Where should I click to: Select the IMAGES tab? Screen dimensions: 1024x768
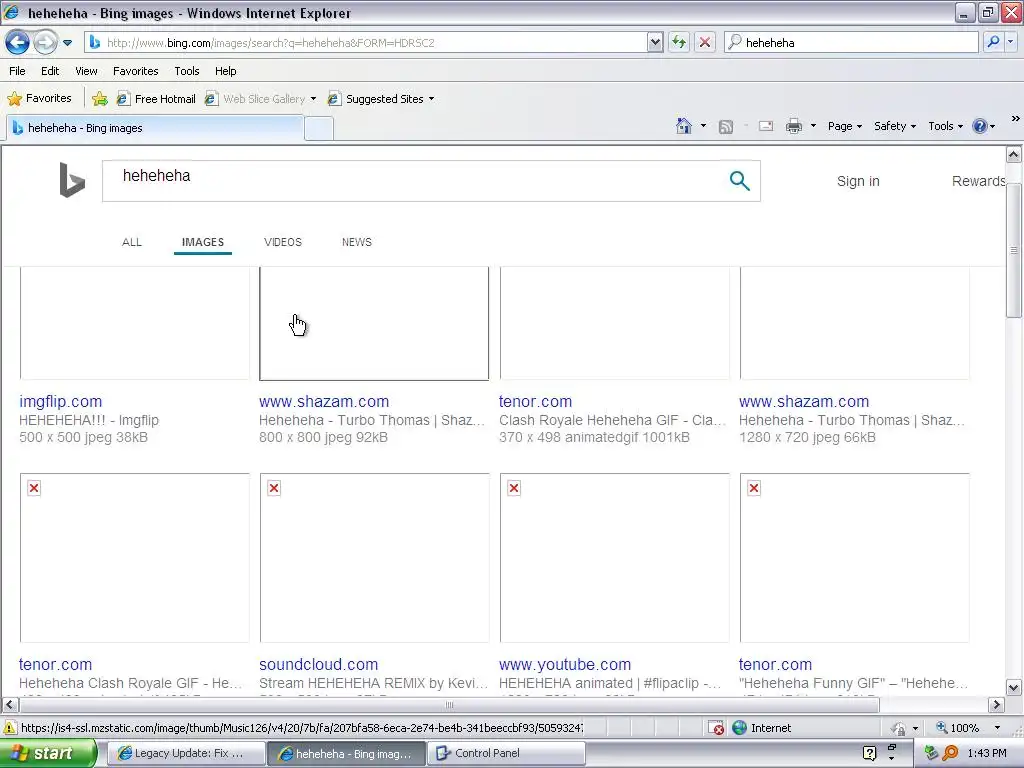click(x=202, y=242)
